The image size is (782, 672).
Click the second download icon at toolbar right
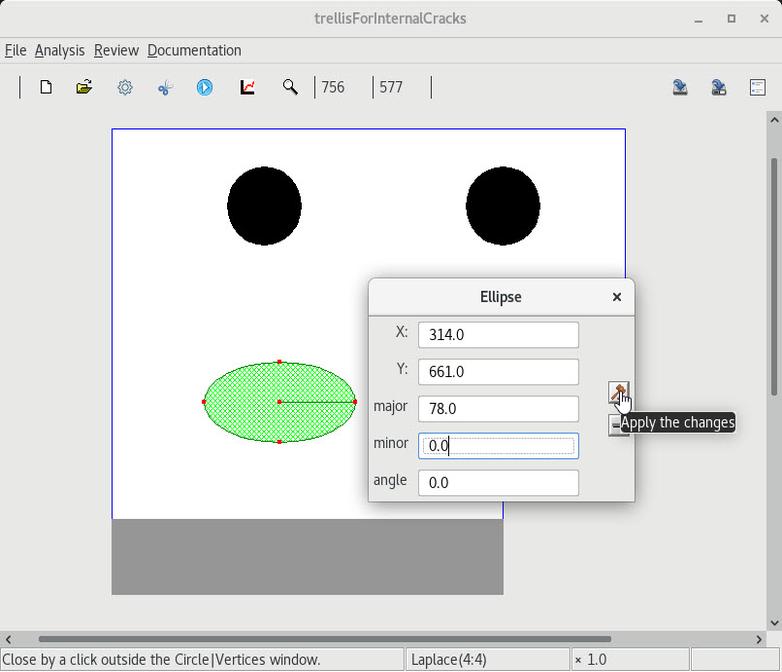[x=718, y=88]
